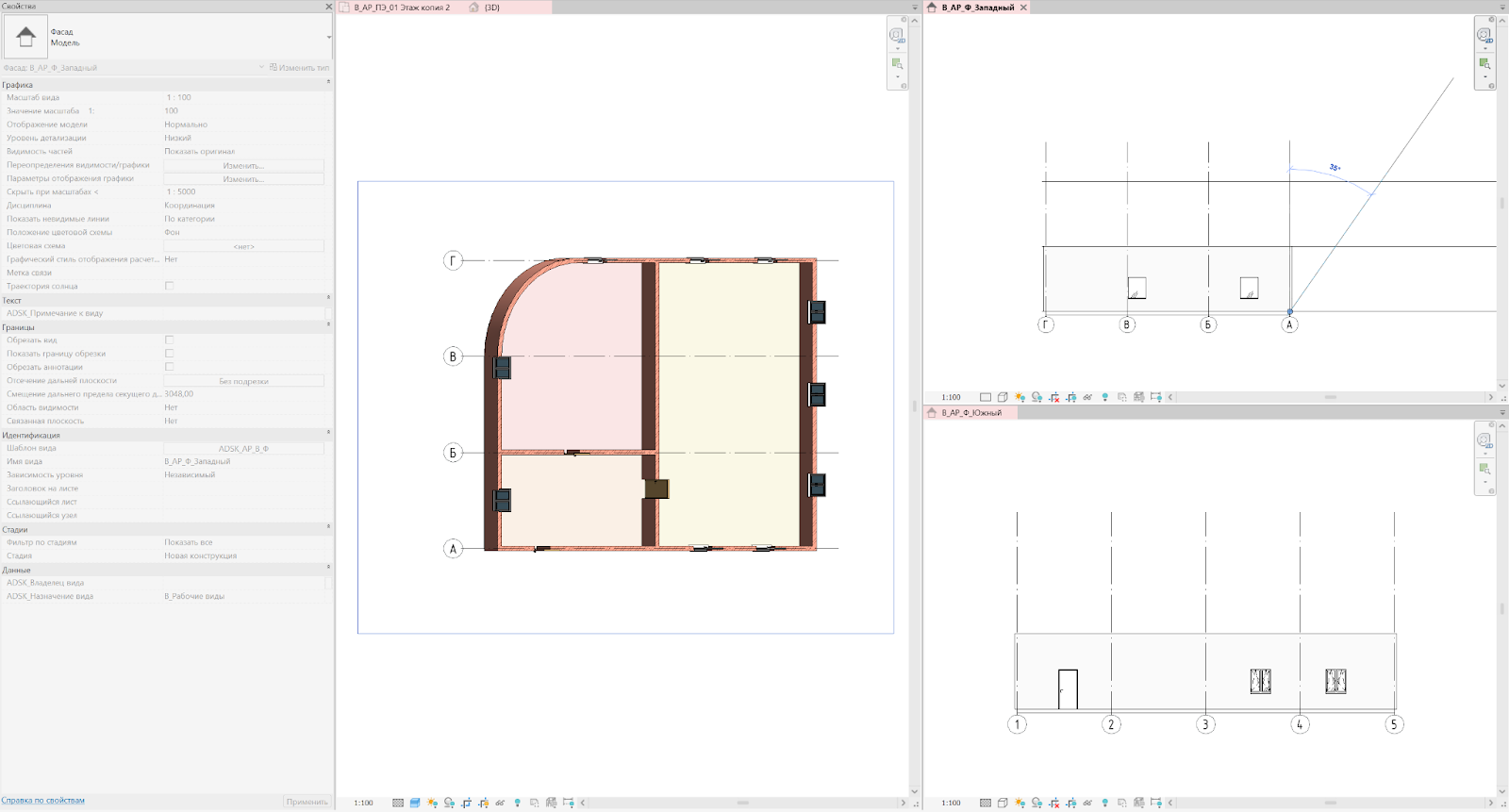Open Temporary Hide/Isolate glasses in Западный bar
The width and height of the screenshot is (1509, 812).
[x=1087, y=397]
